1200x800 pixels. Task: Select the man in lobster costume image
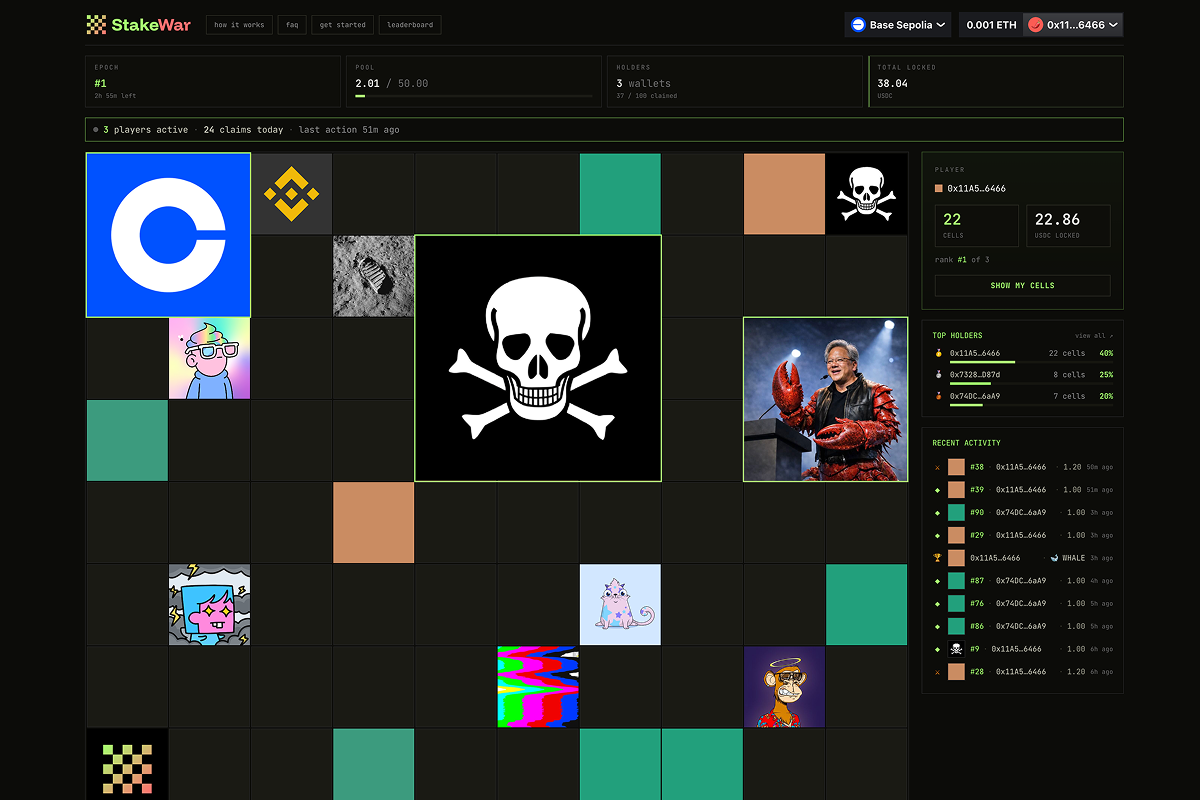coord(826,399)
